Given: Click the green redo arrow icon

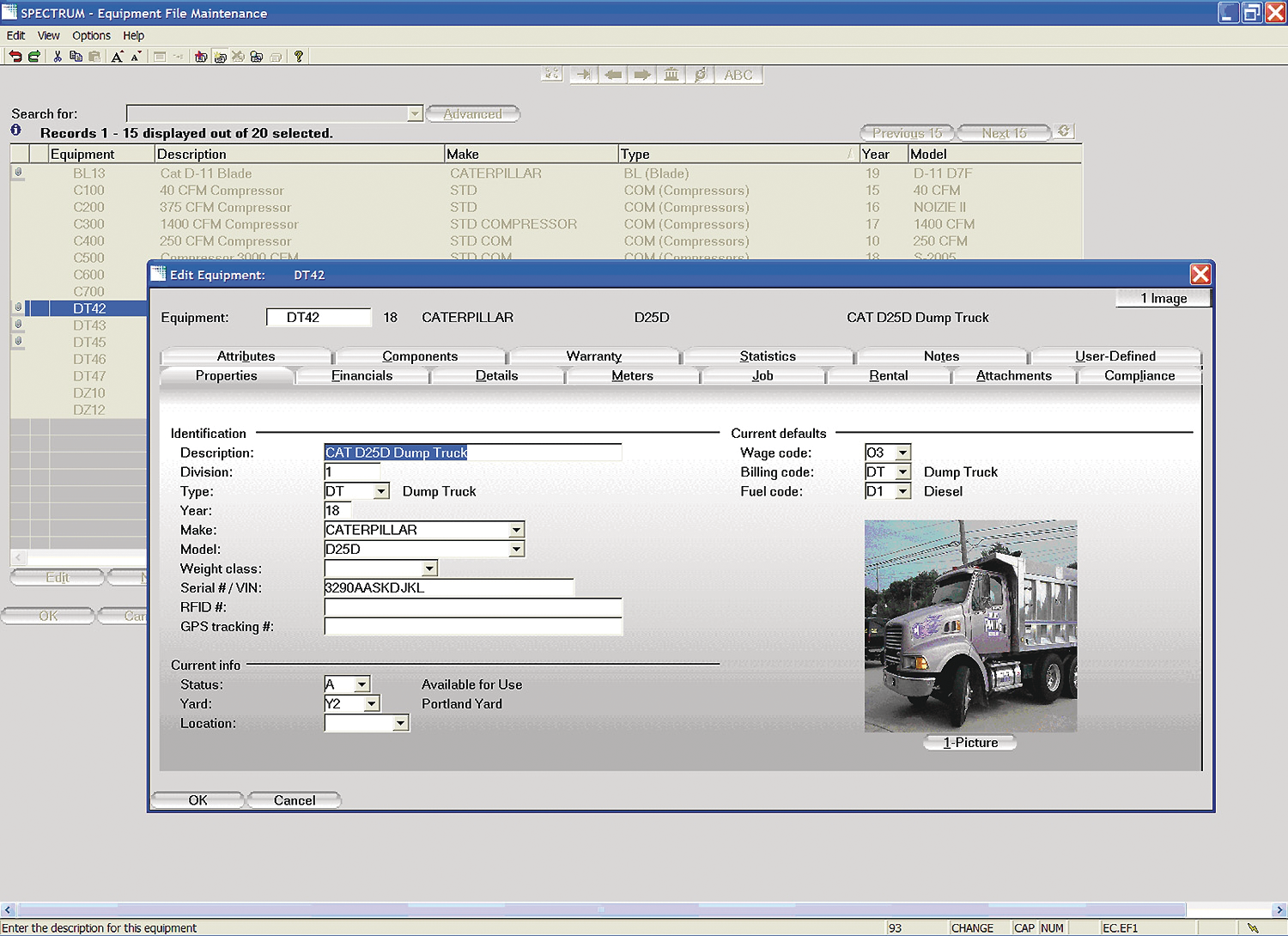Looking at the screenshot, I should click(x=34, y=57).
